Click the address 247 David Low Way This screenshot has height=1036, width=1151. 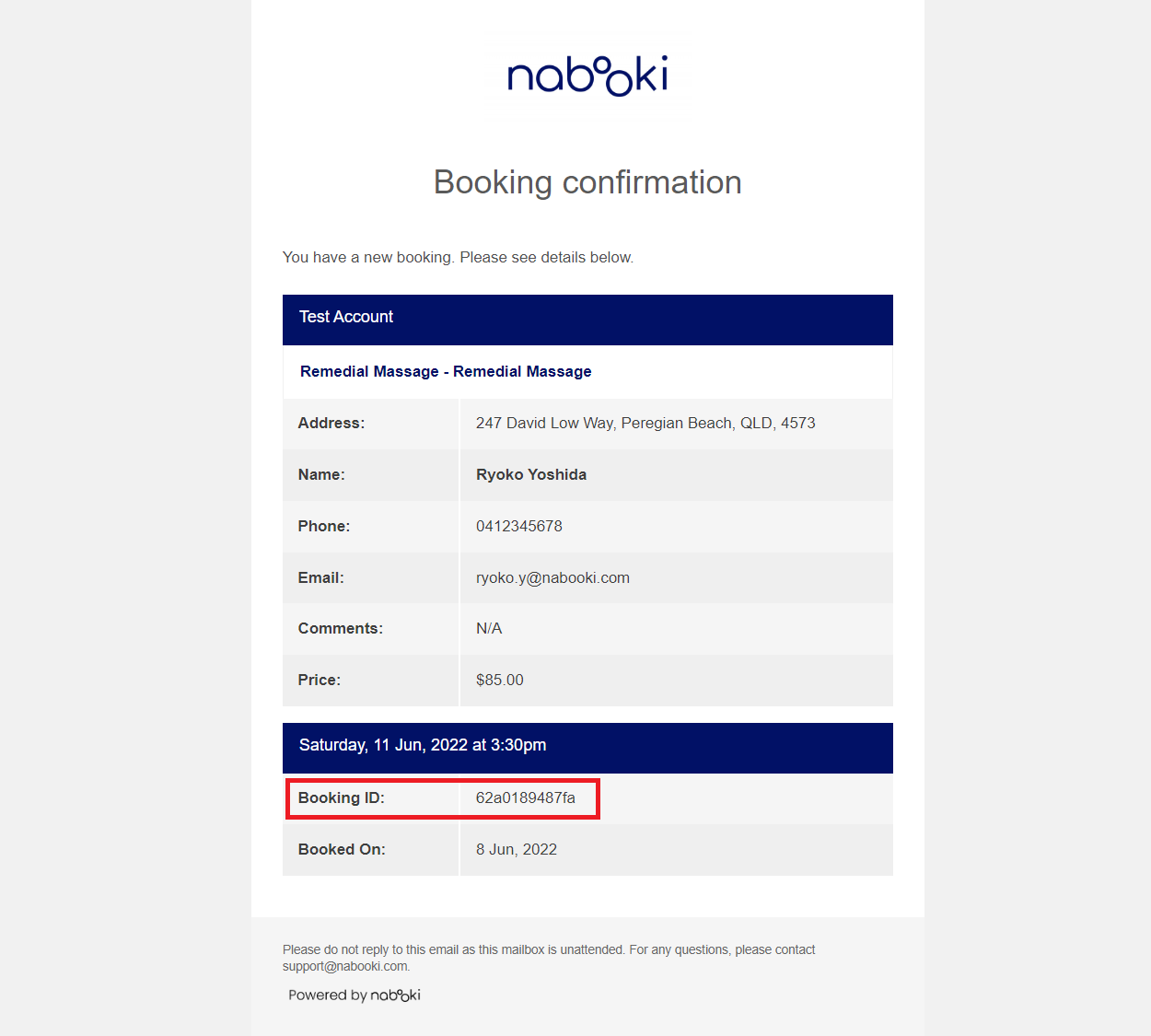645,423
